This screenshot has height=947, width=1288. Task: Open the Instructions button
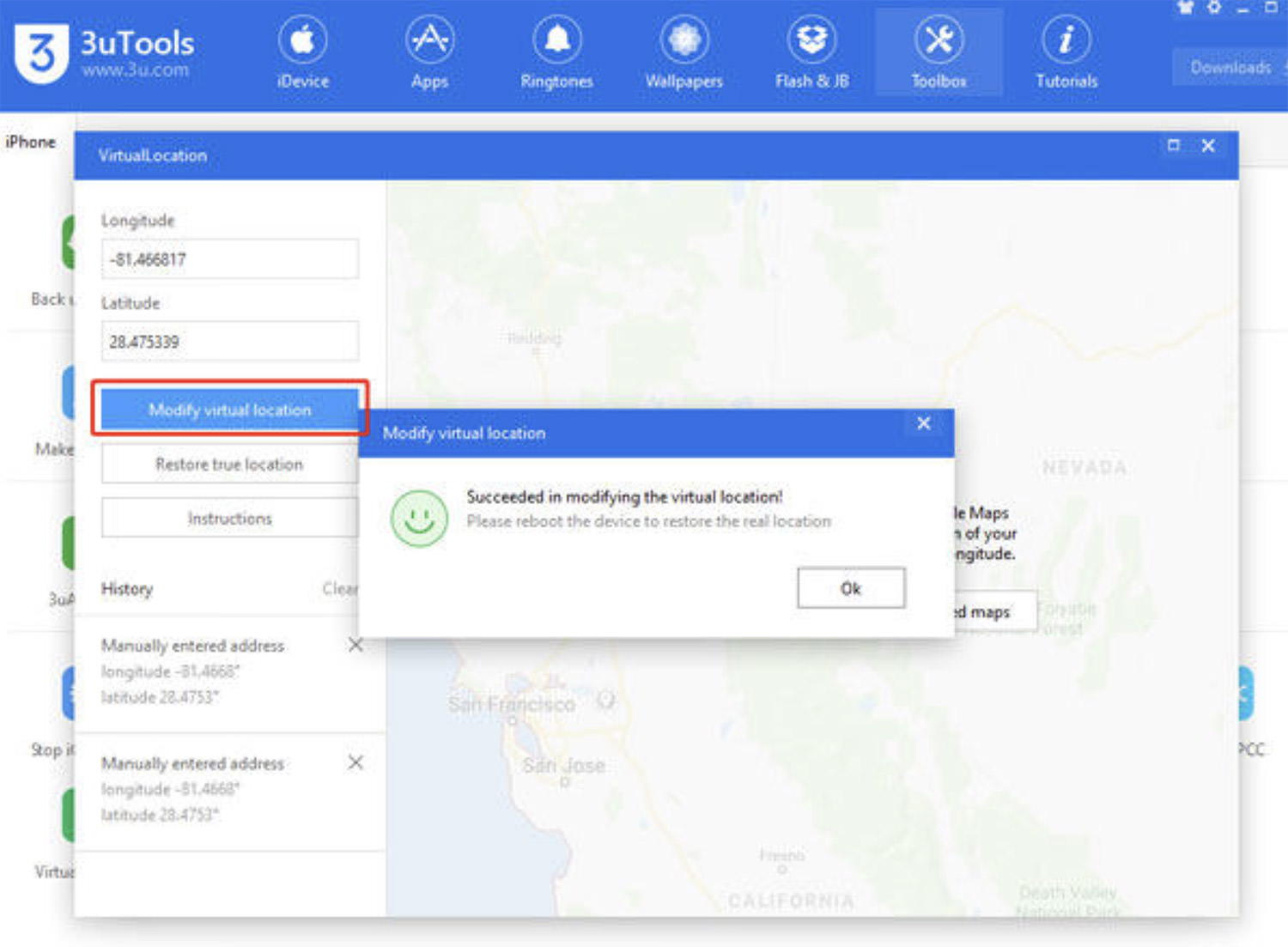[229, 518]
